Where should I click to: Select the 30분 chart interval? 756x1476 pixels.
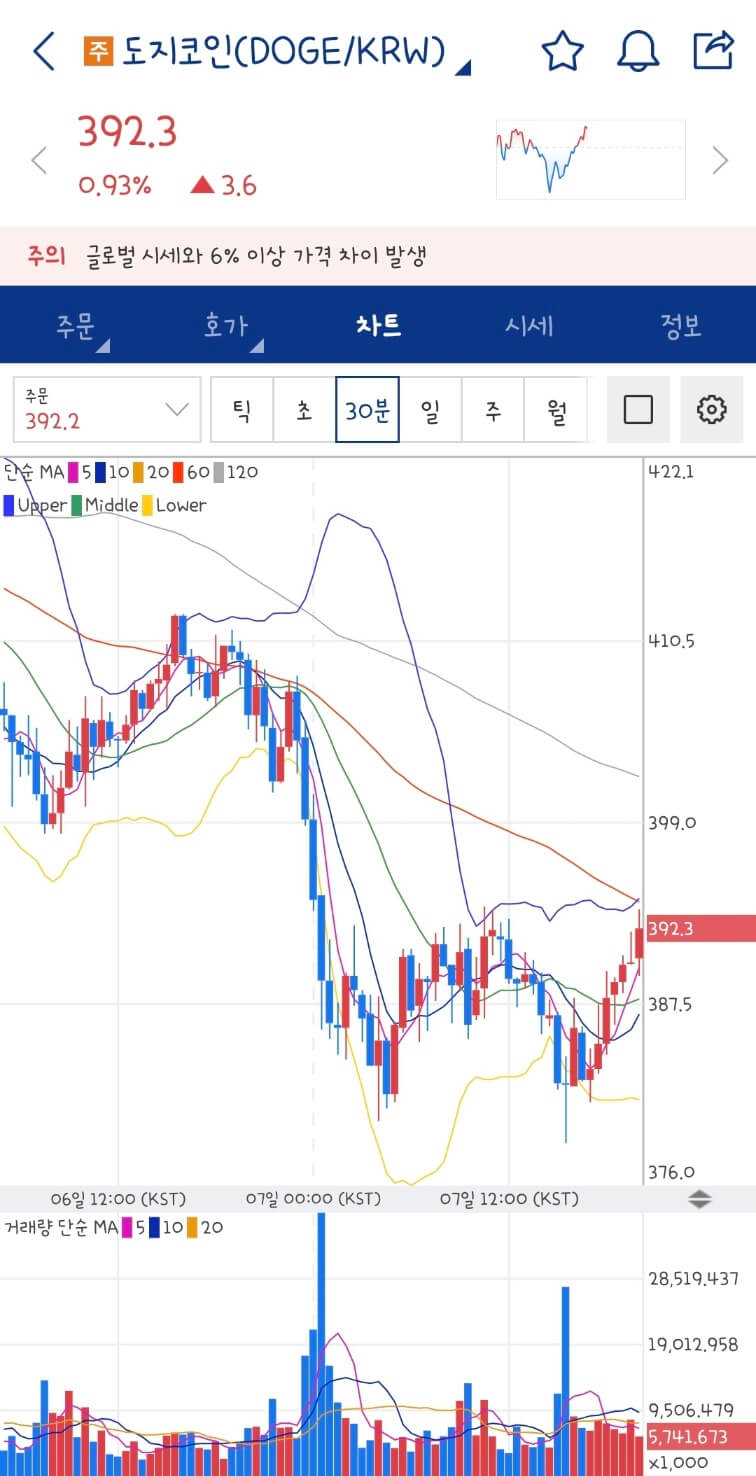[367, 409]
